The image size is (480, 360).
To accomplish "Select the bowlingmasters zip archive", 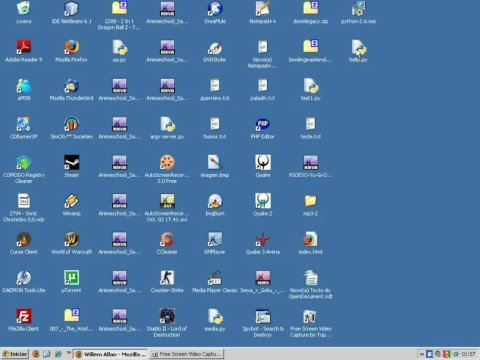I will coord(310,51).
